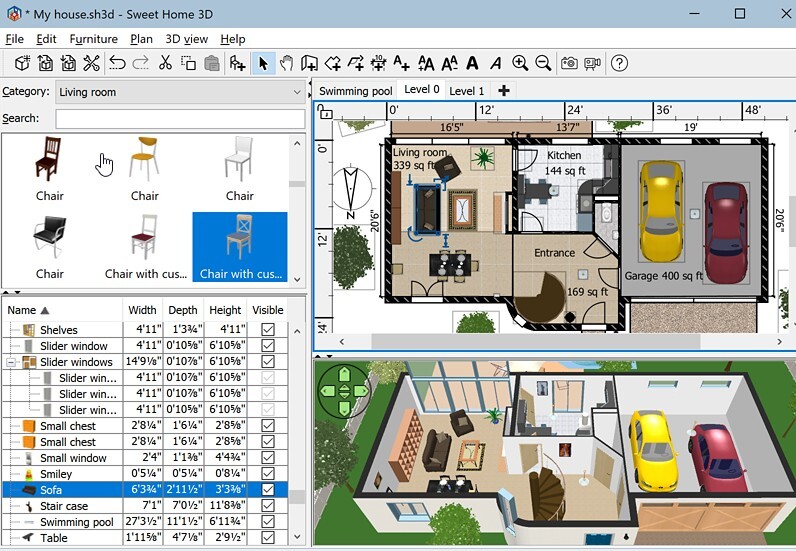Click the Save home toolbar icon
The width and height of the screenshot is (796, 551).
[68, 63]
